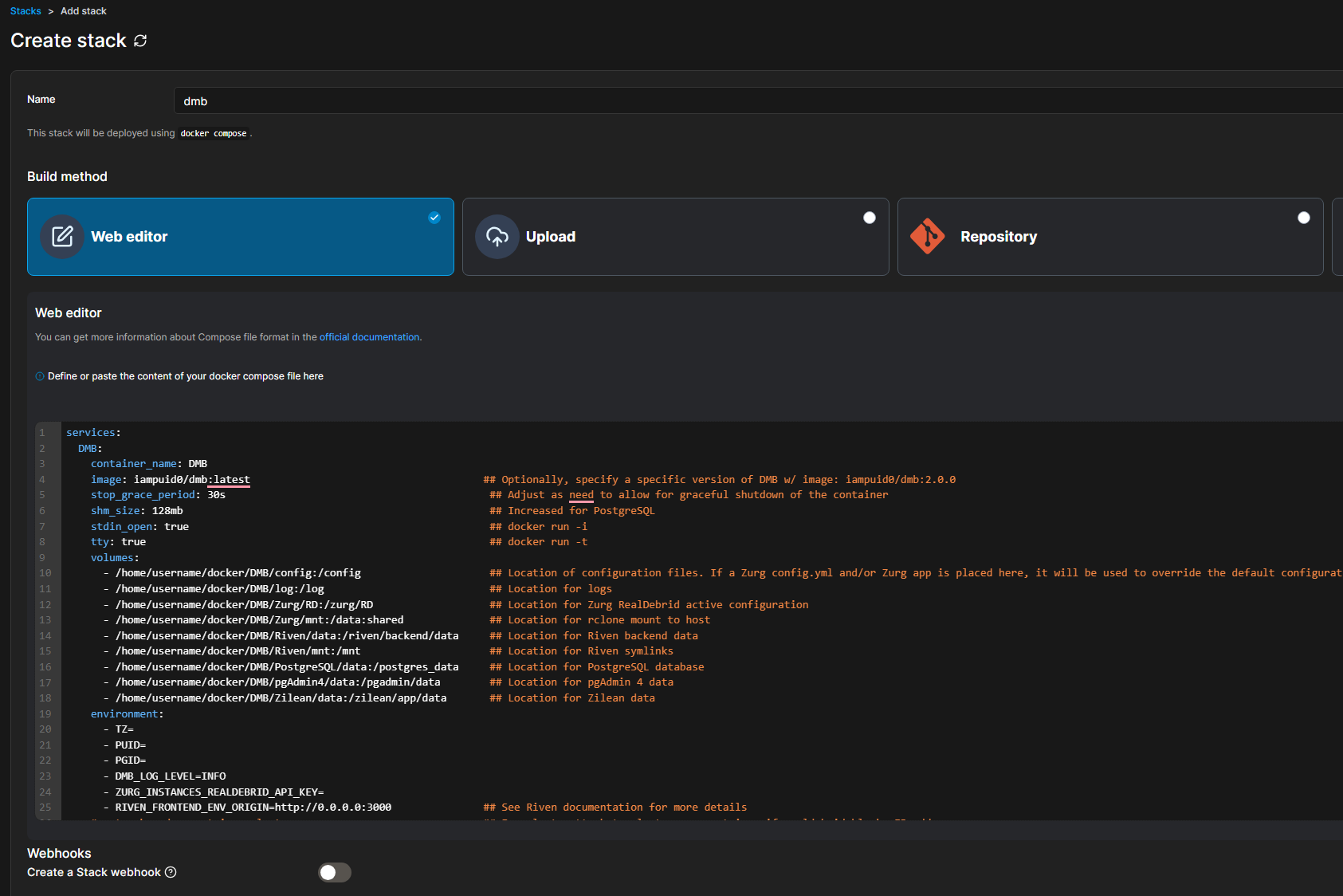
Task: Open the official documentation link
Action: click(370, 337)
